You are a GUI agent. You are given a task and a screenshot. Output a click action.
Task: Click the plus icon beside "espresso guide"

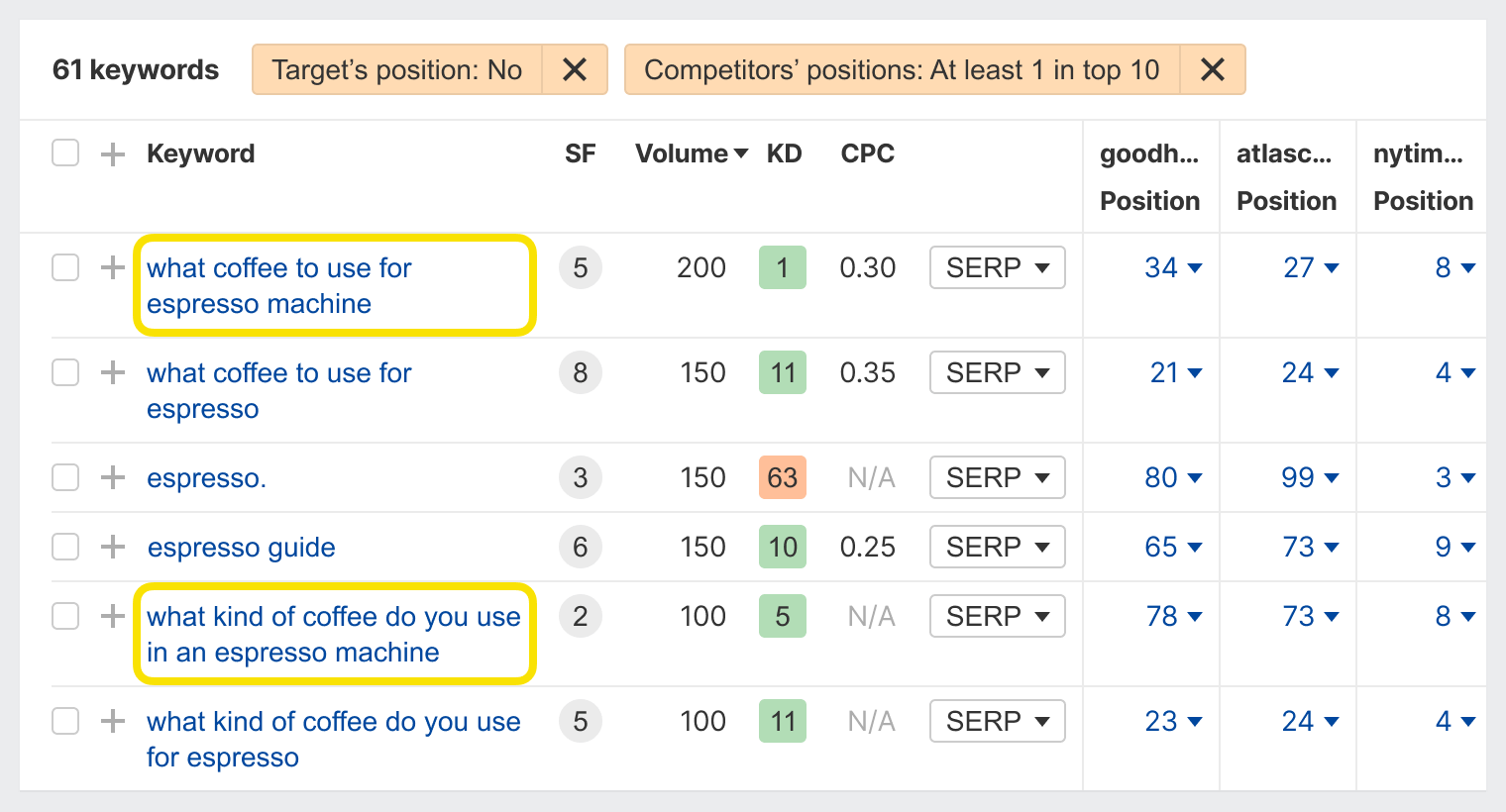coord(111,547)
